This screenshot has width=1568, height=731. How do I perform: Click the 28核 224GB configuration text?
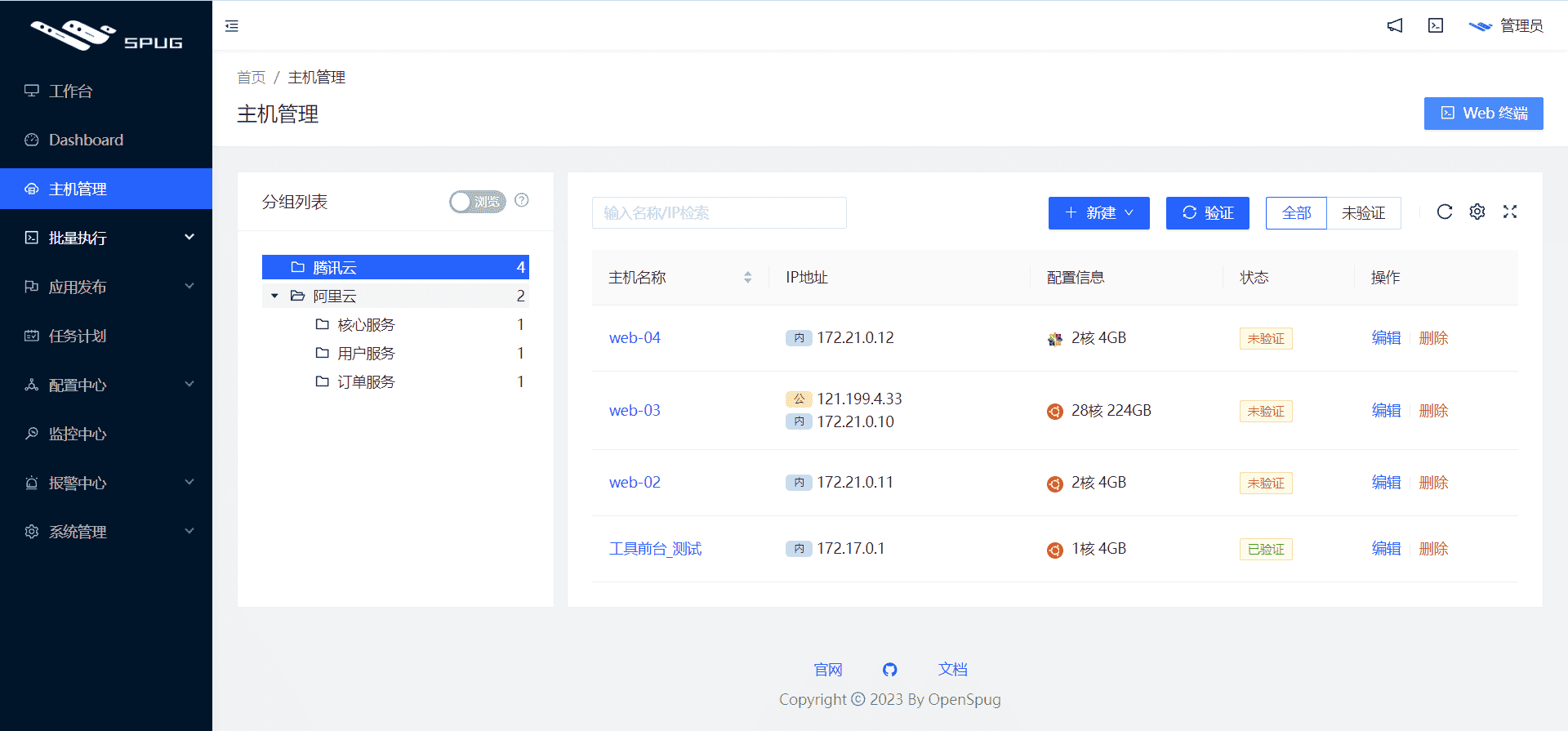(x=1111, y=410)
